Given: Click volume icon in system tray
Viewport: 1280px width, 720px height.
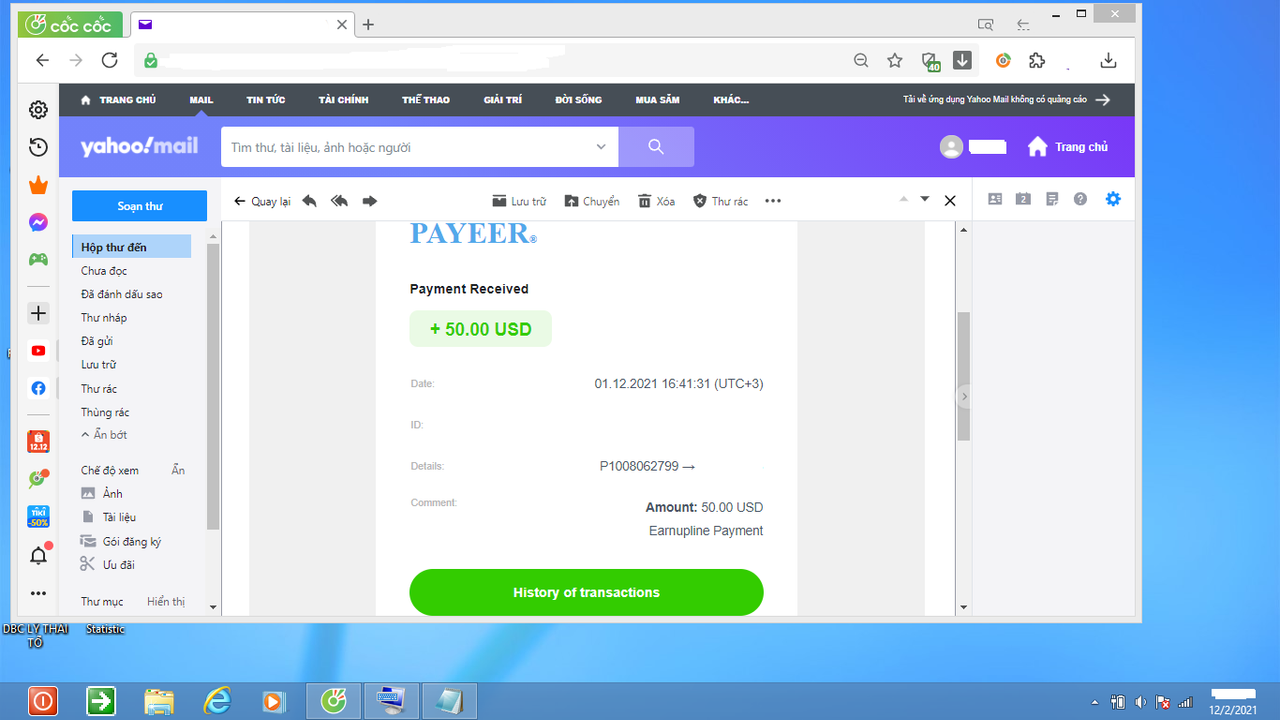Looking at the screenshot, I should click(x=1141, y=702).
